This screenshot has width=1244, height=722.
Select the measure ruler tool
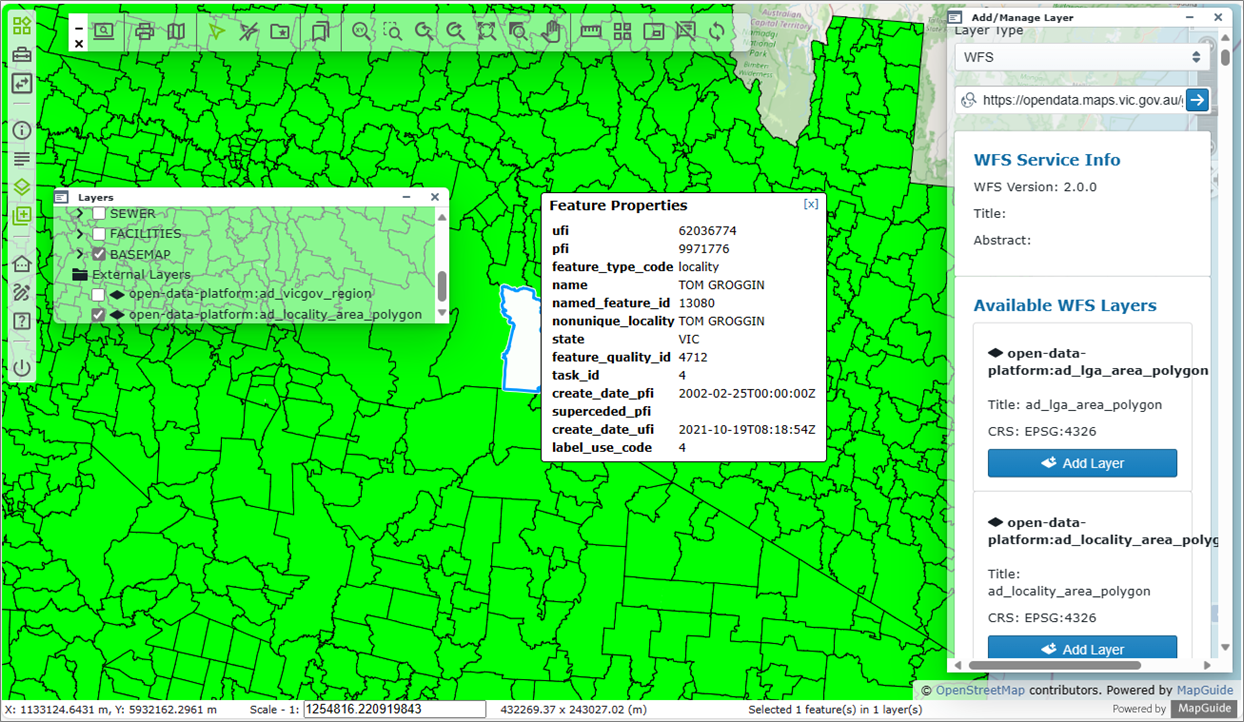(x=591, y=32)
